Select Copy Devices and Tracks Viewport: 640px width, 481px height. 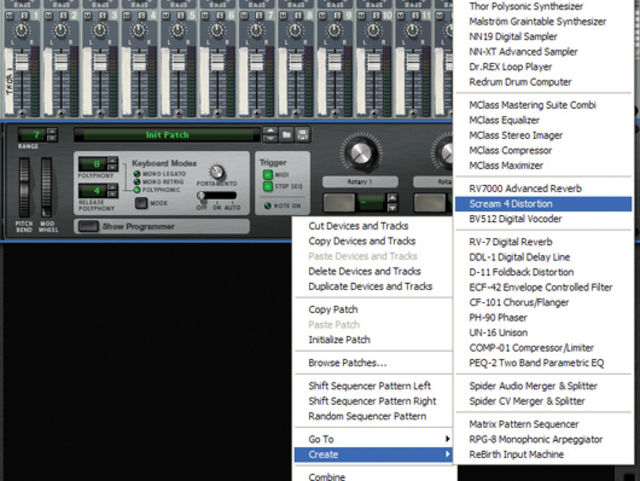(373, 241)
